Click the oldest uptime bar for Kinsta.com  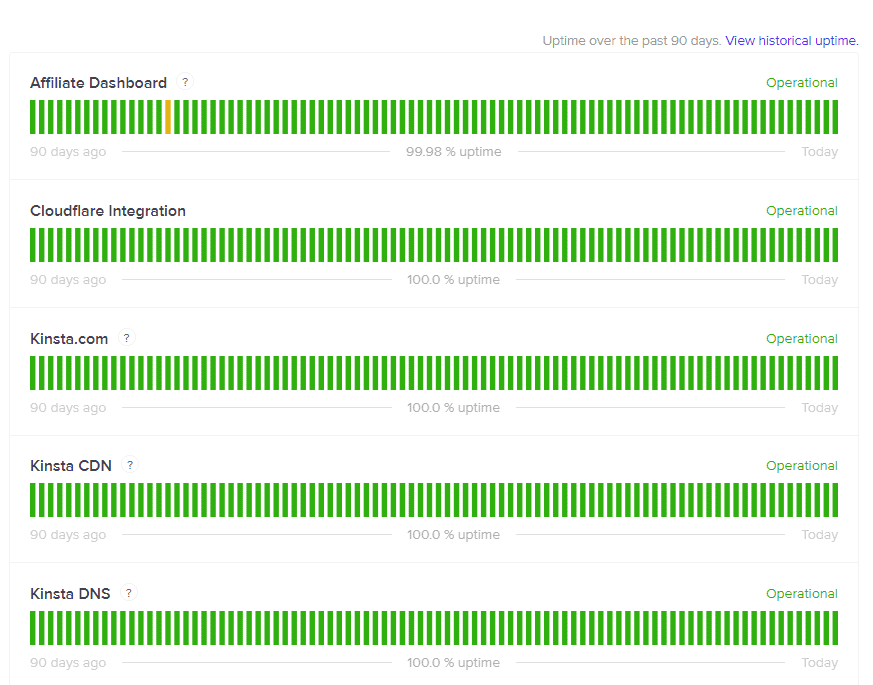(34, 373)
